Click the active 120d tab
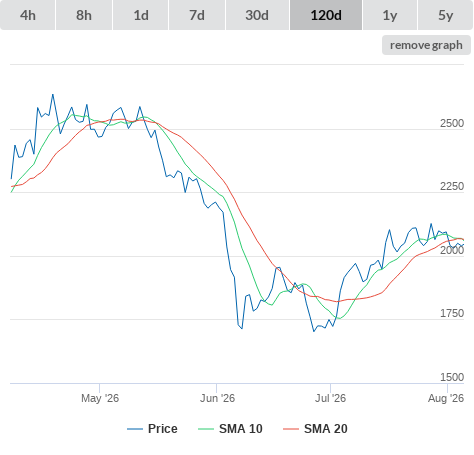This screenshot has height=455, width=474. pyautogui.click(x=326, y=15)
